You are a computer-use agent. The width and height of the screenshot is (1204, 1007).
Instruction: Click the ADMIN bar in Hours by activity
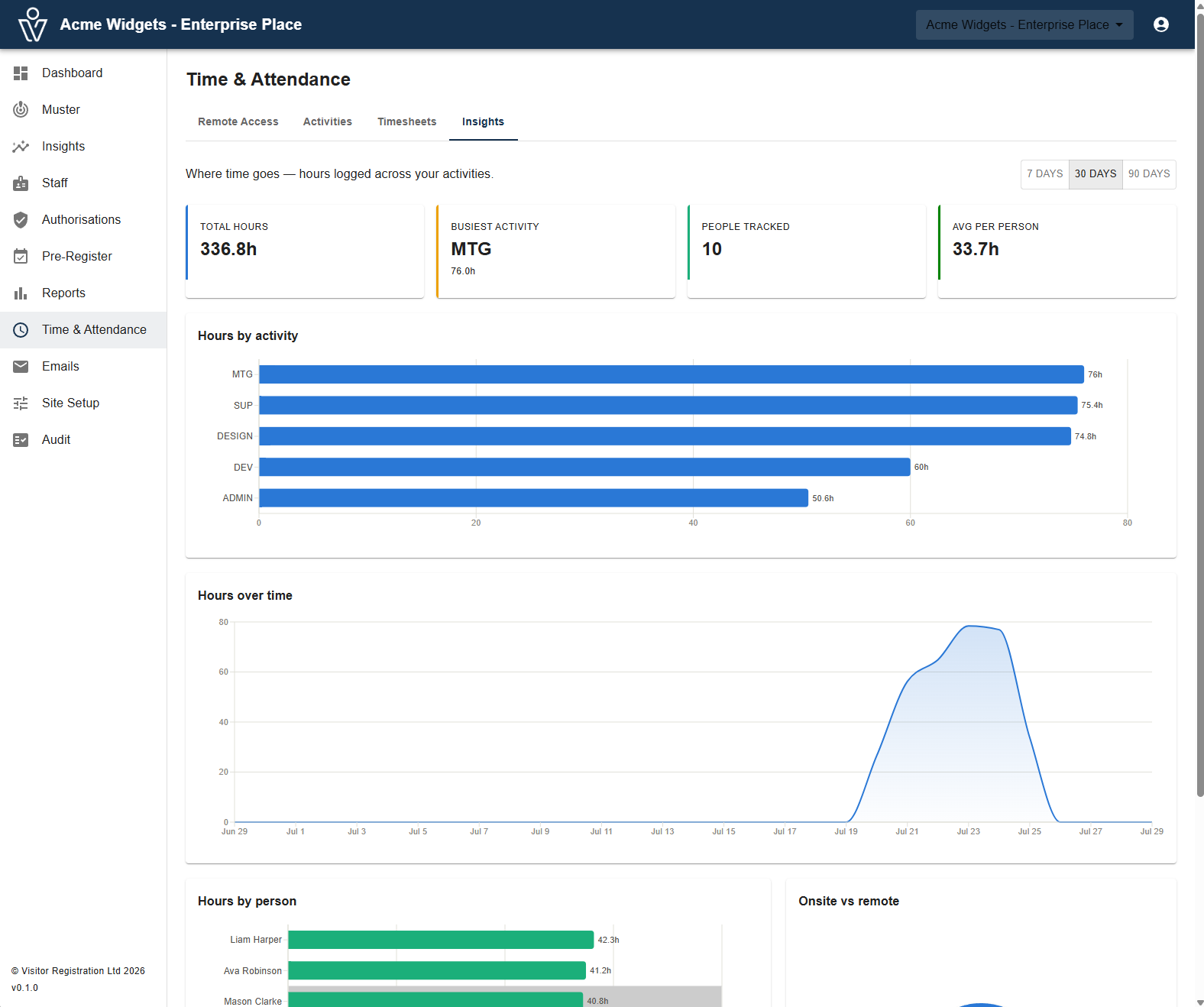[x=534, y=498]
